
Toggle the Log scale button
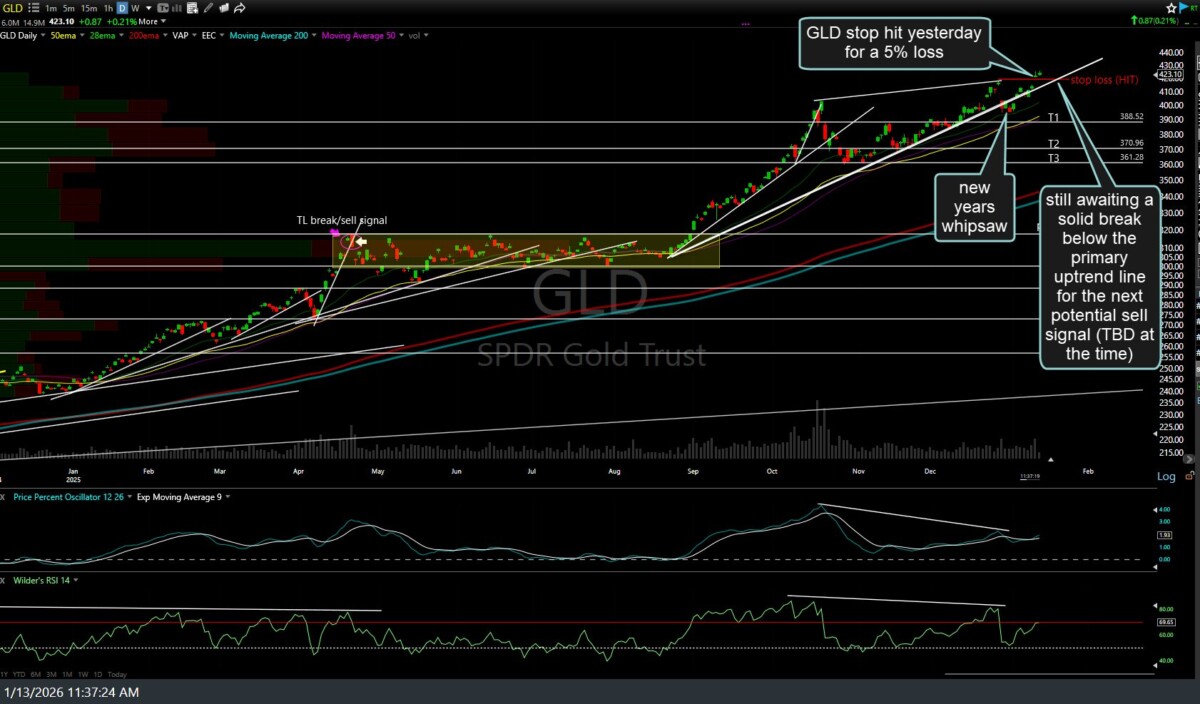(x=1166, y=476)
